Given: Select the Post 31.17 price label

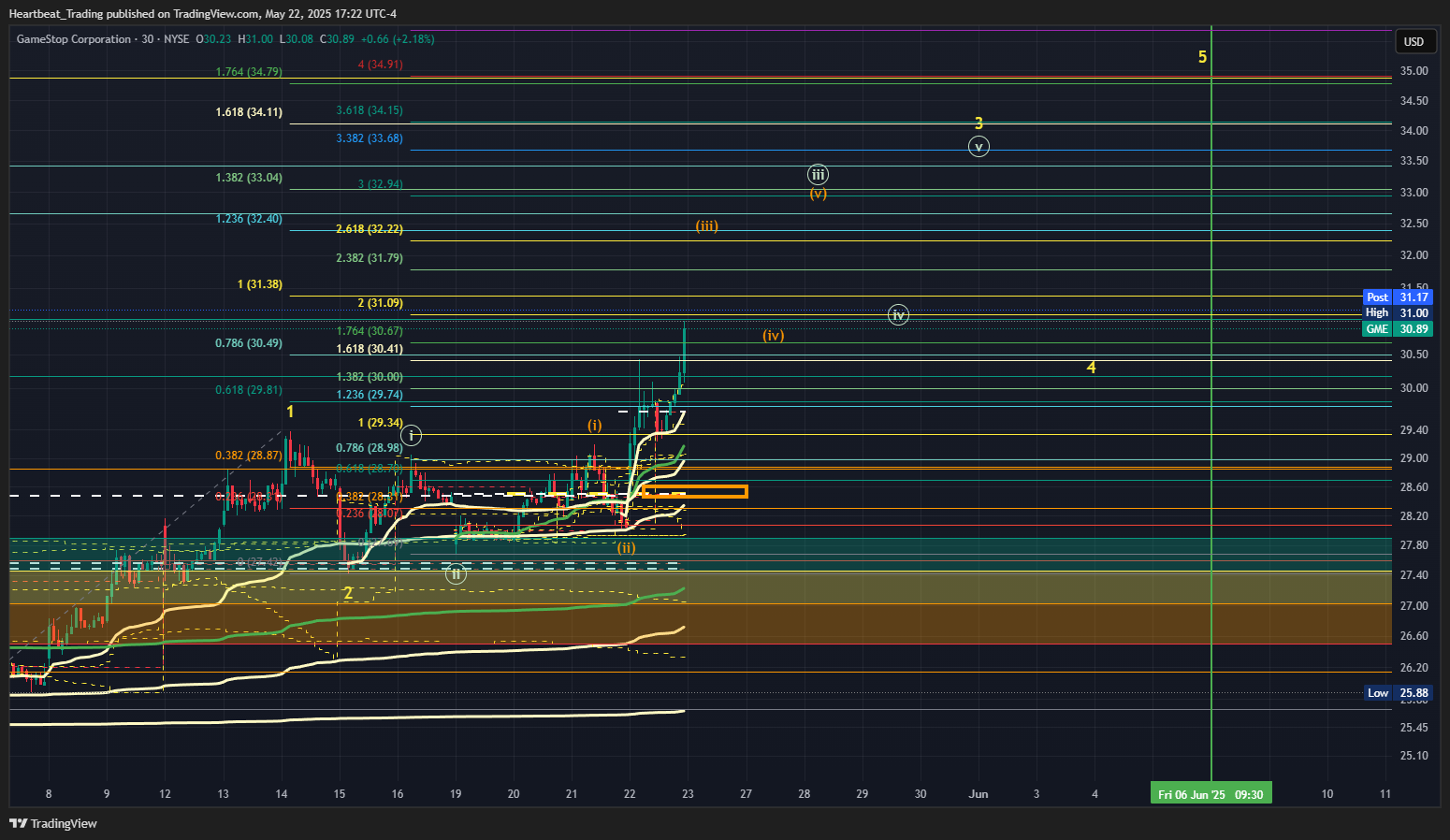Looking at the screenshot, I should tap(1398, 297).
